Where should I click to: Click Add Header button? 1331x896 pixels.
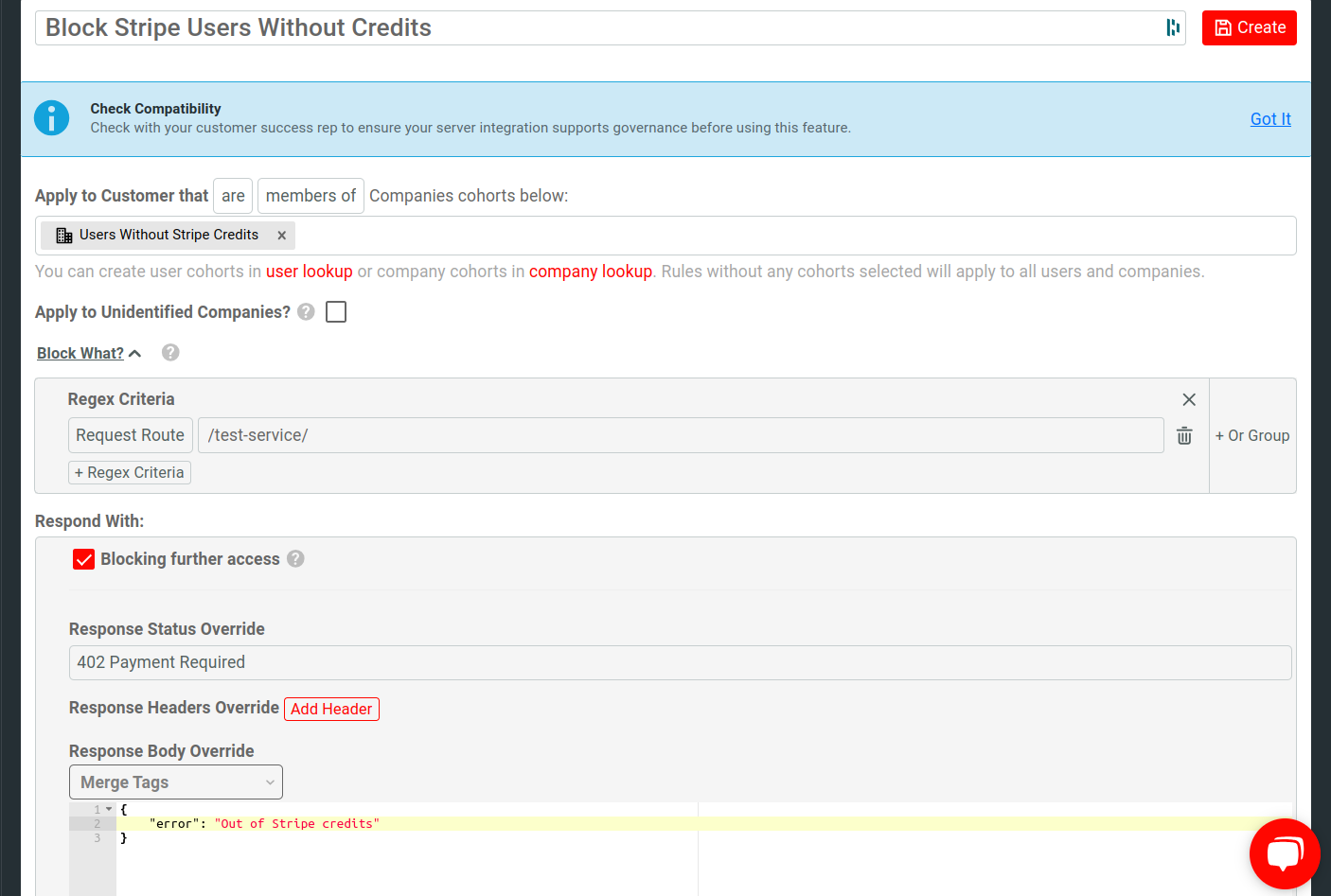[x=331, y=709]
